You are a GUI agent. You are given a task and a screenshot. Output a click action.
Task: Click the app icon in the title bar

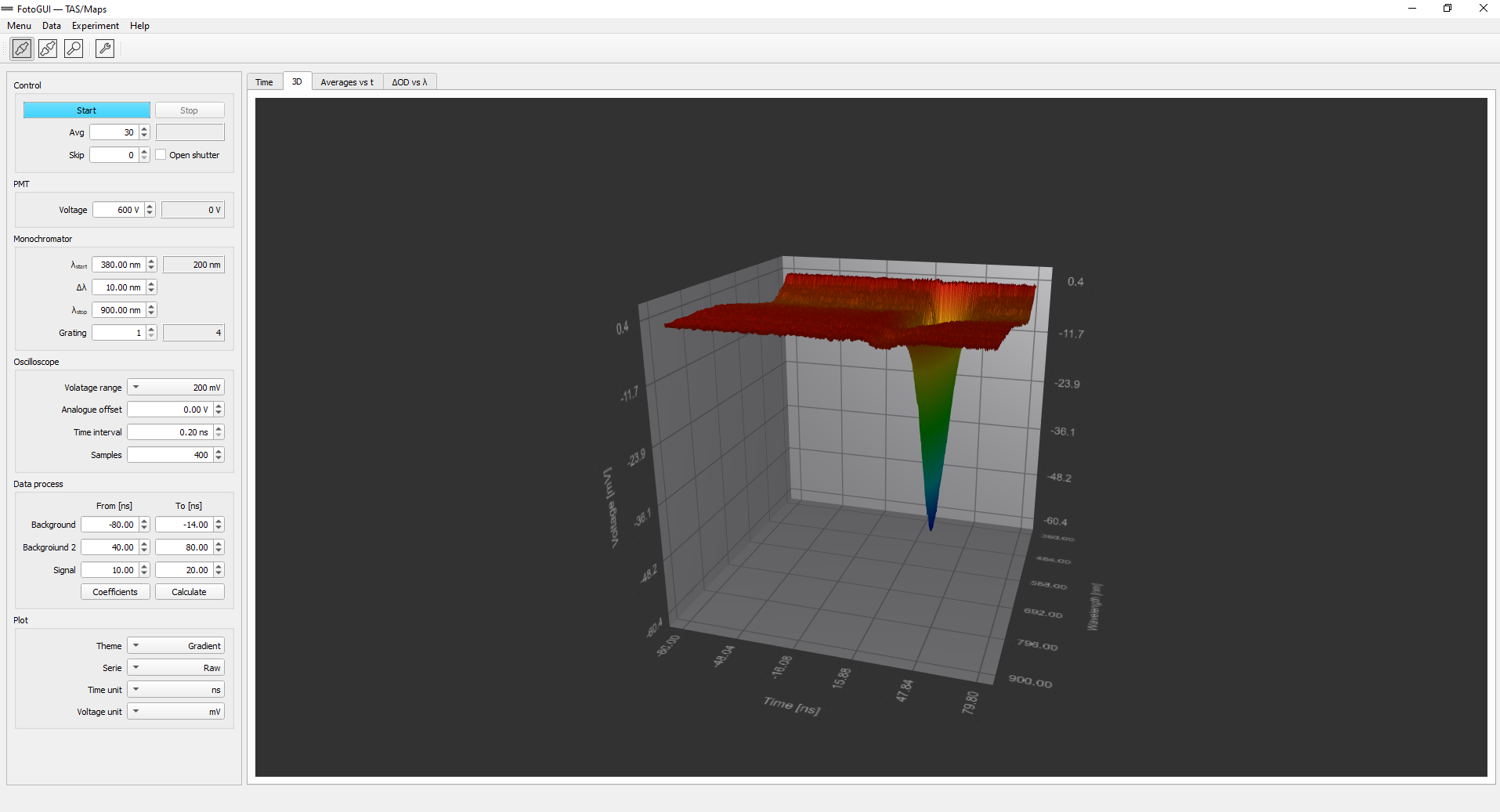tap(8, 9)
